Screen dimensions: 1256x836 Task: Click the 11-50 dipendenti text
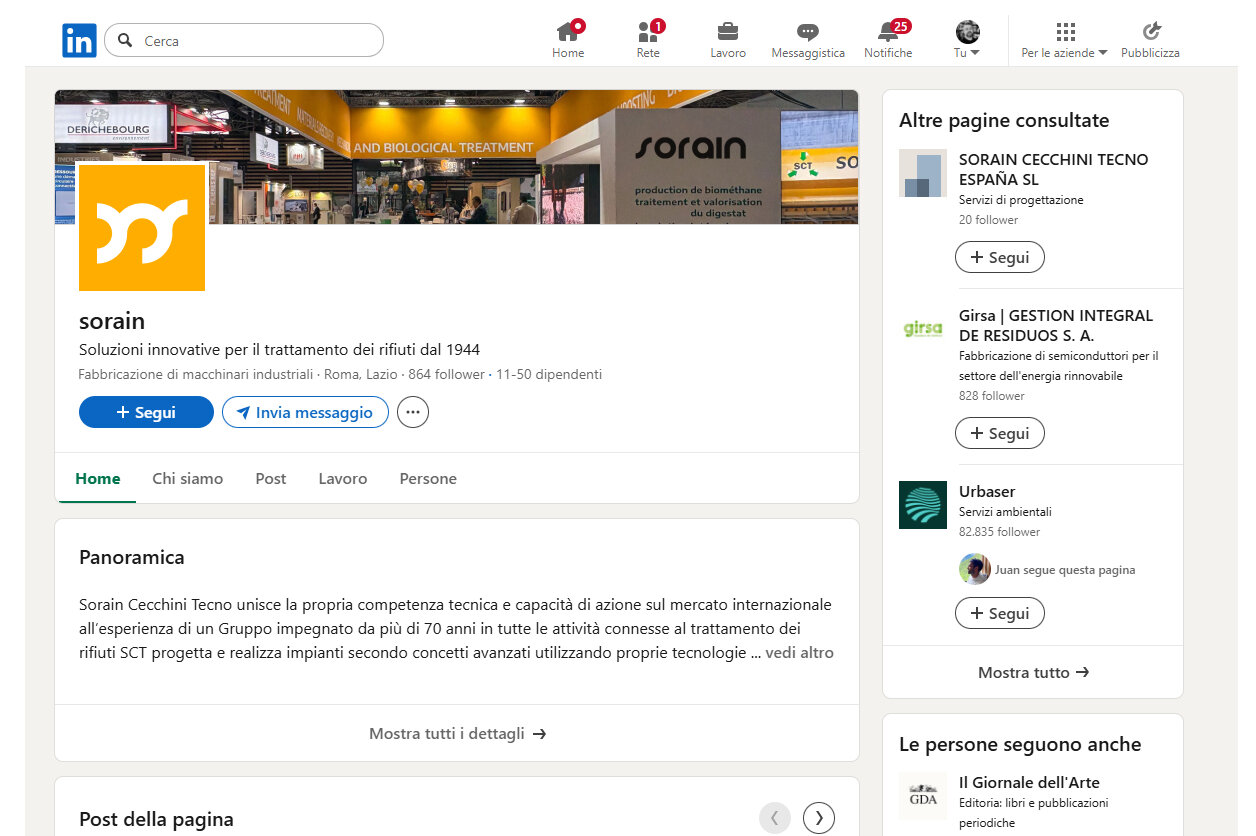(549, 374)
